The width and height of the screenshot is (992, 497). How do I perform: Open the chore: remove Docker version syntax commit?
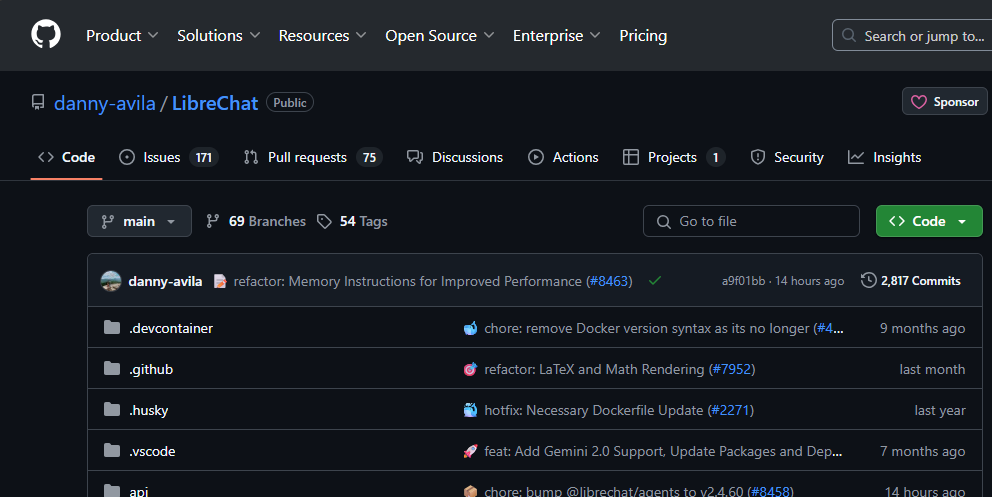[647, 328]
